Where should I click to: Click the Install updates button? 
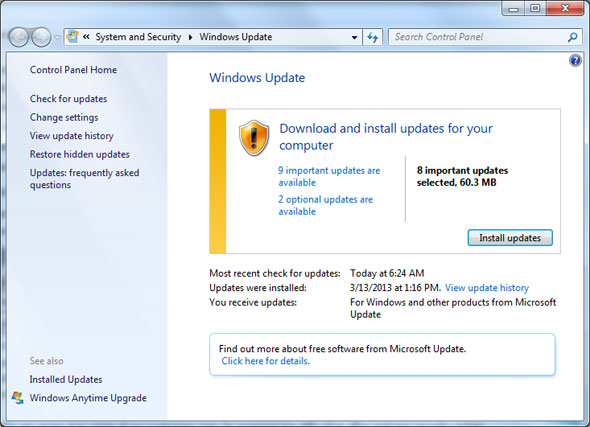(510, 238)
